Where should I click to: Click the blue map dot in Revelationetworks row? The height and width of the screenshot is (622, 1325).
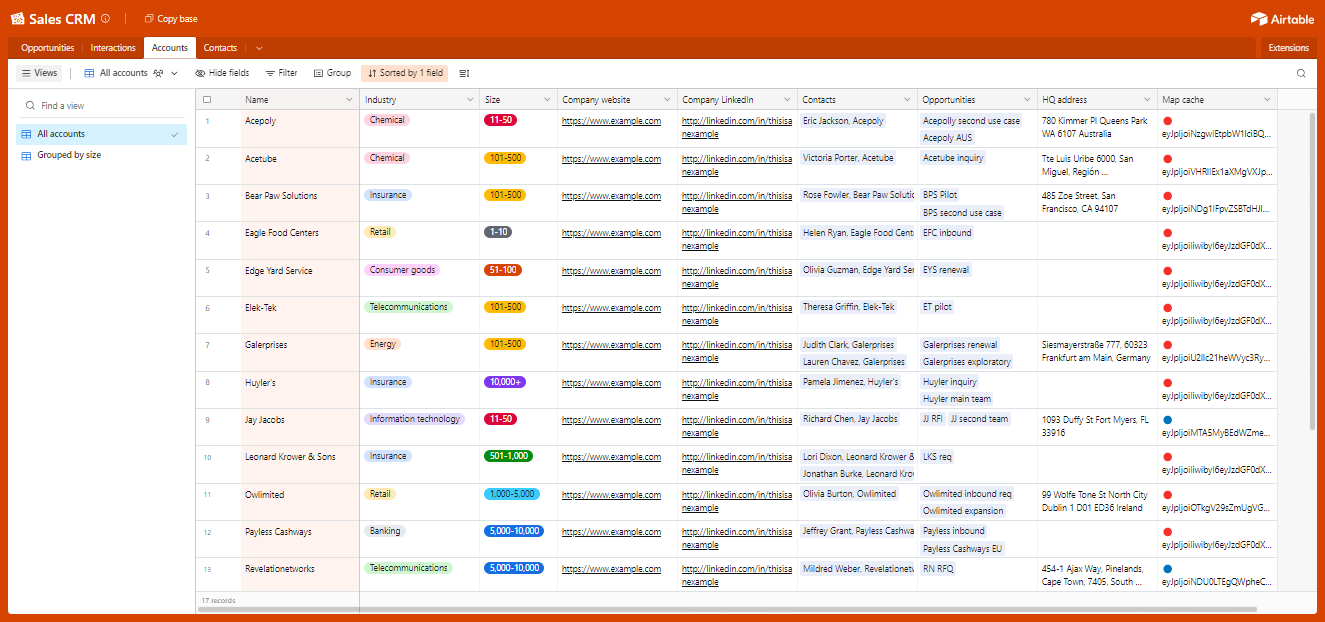(x=1167, y=569)
